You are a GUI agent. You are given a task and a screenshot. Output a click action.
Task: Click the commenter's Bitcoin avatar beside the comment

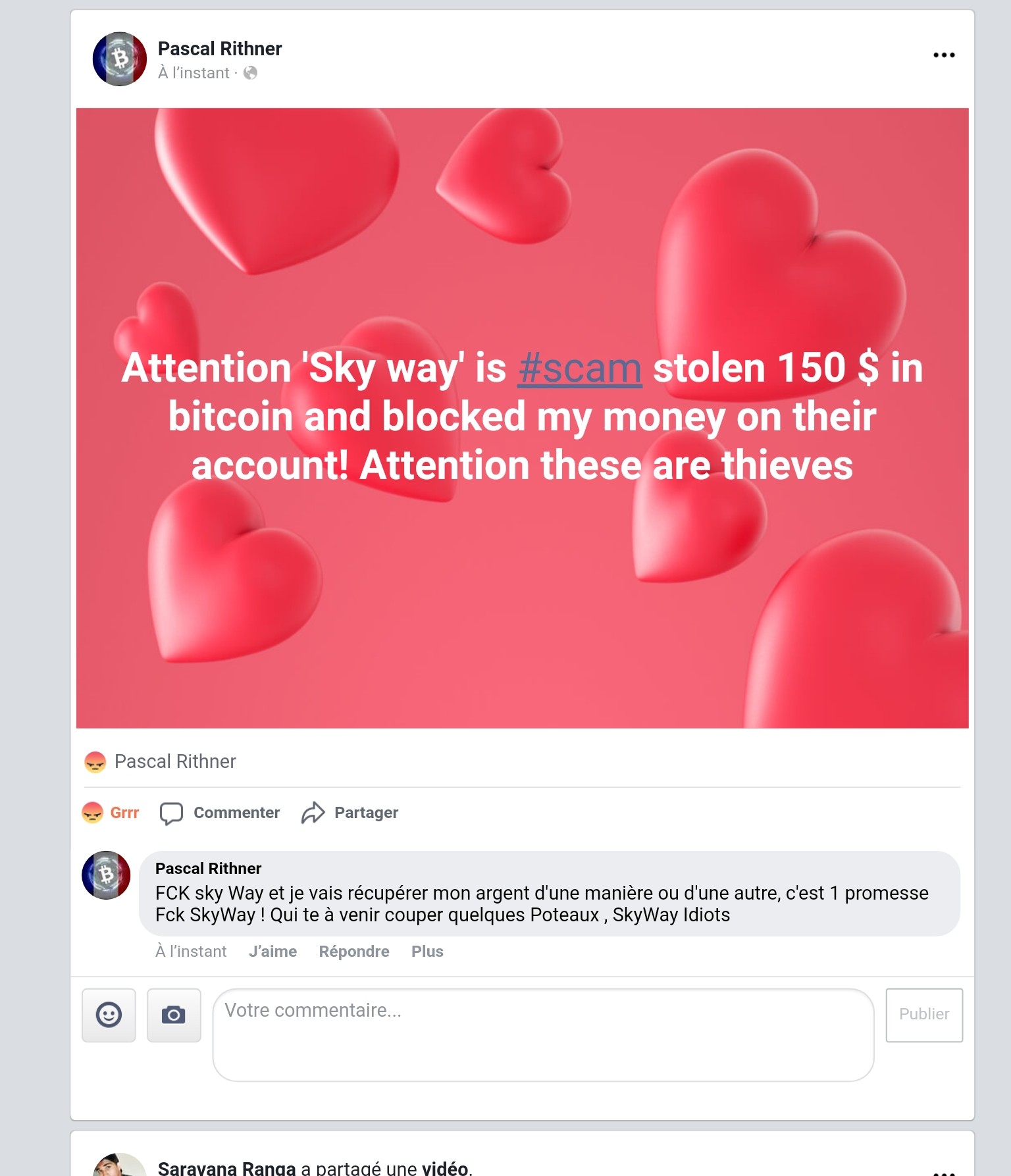click(x=106, y=875)
